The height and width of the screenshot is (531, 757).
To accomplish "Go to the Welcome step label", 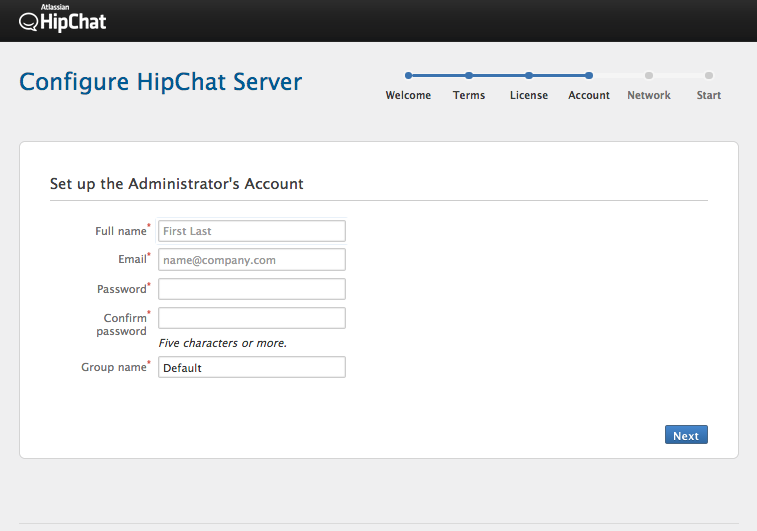I will 408,95.
